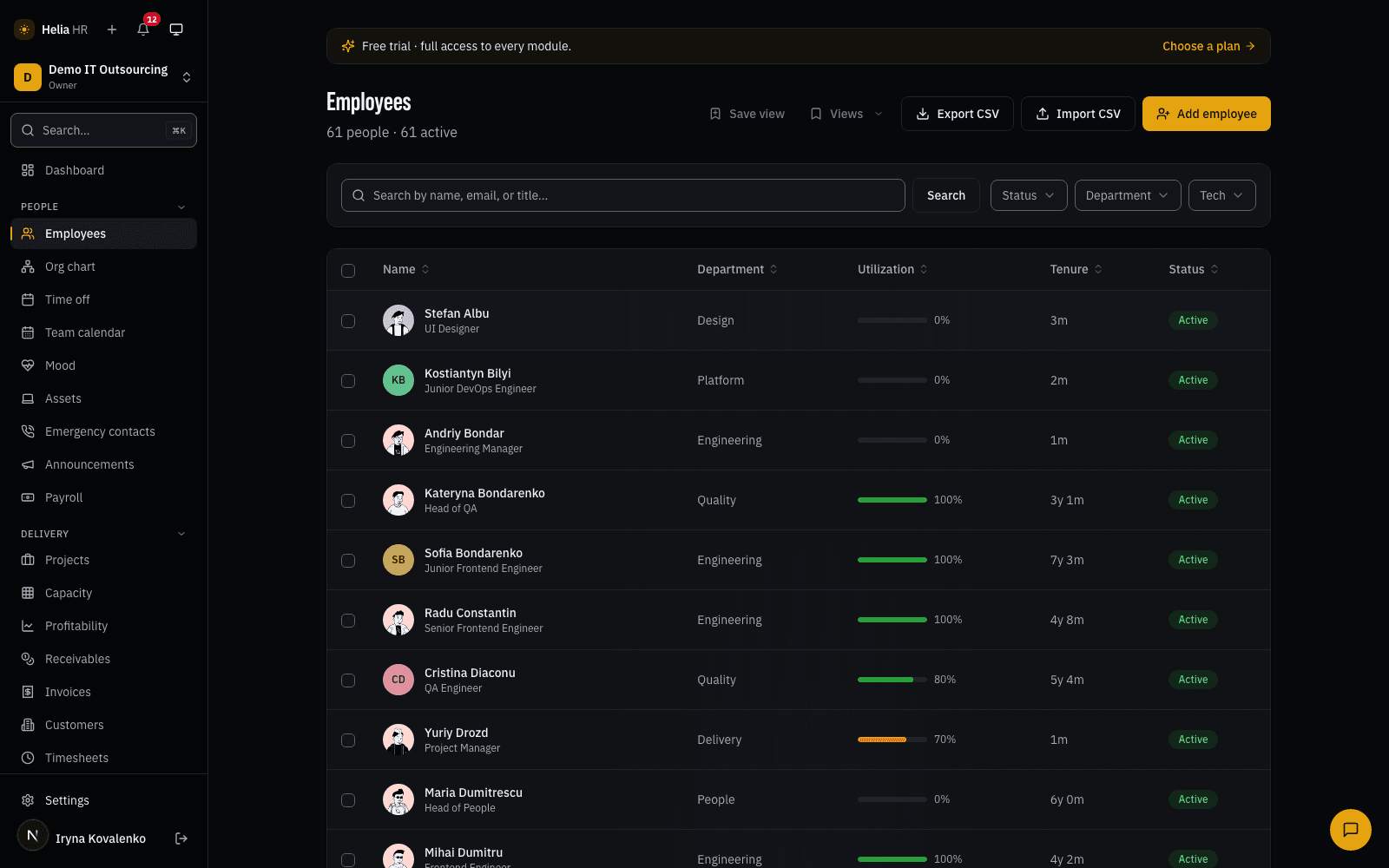
Task: Collapse the PEOPLE sidebar section
Action: click(181, 207)
